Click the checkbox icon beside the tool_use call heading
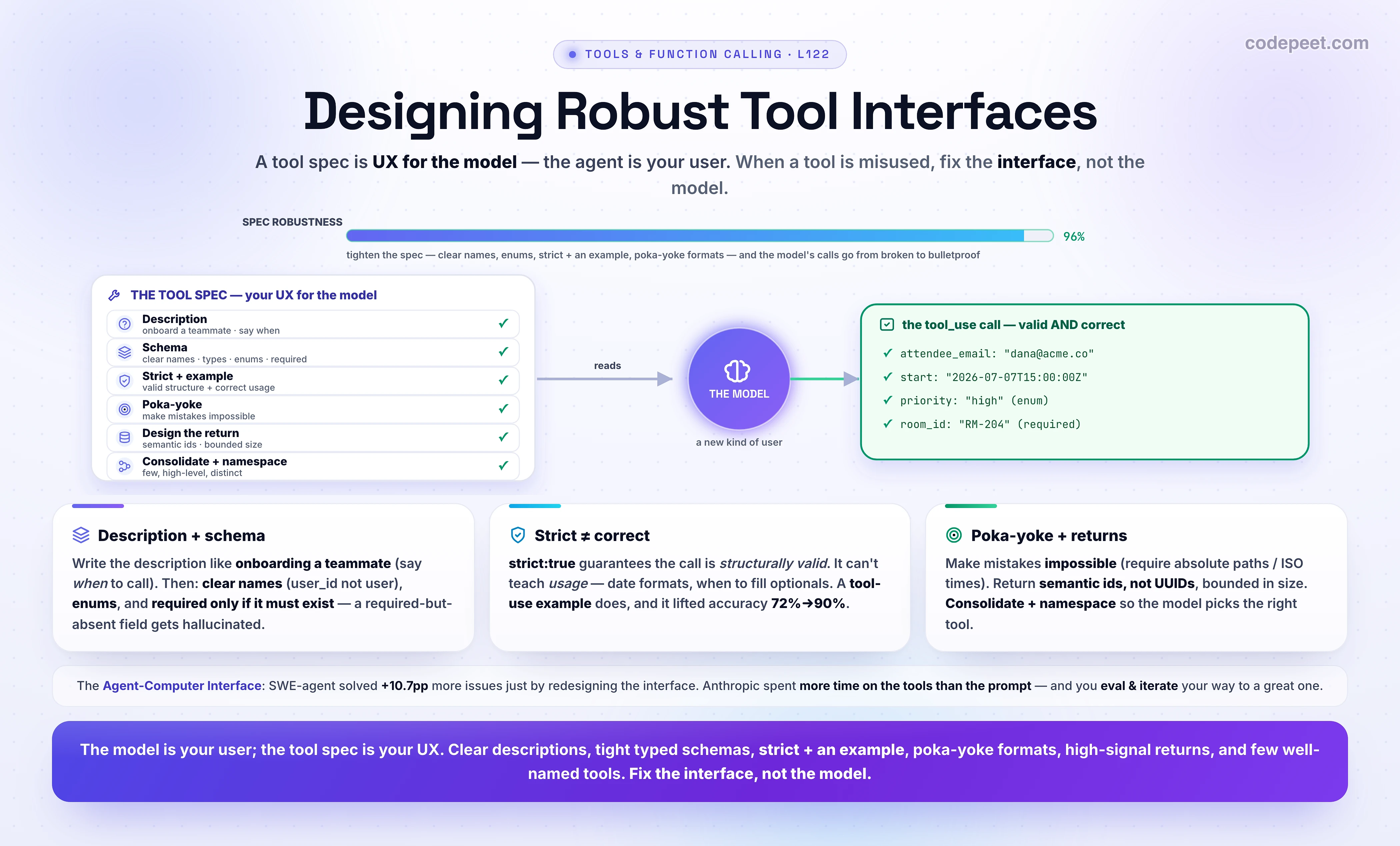This screenshot has width=1400, height=846. tap(886, 324)
